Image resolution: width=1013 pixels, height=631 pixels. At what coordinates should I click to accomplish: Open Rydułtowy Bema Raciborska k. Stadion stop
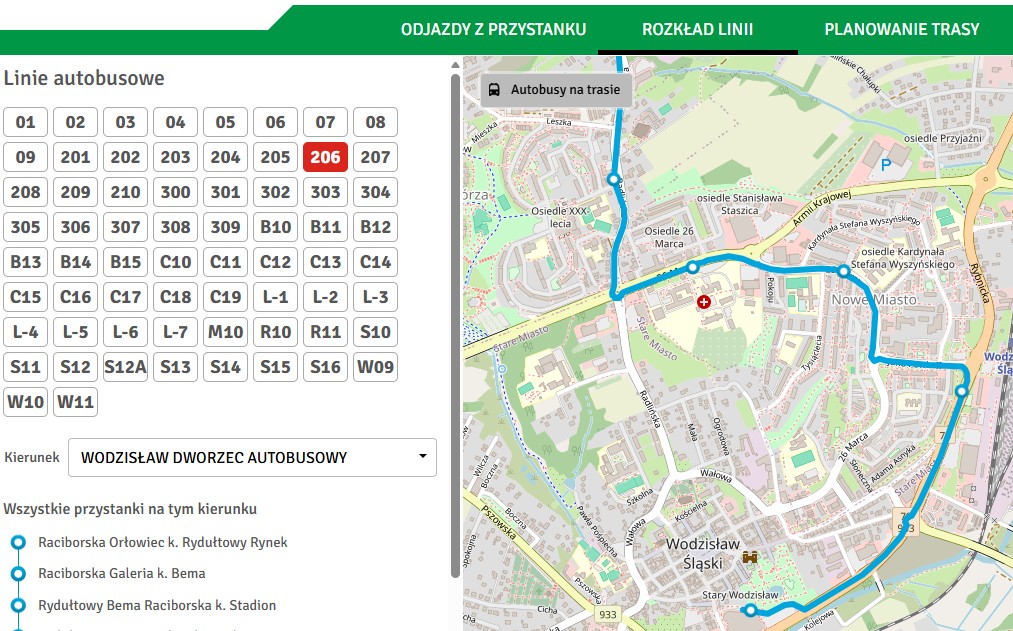tap(156, 605)
